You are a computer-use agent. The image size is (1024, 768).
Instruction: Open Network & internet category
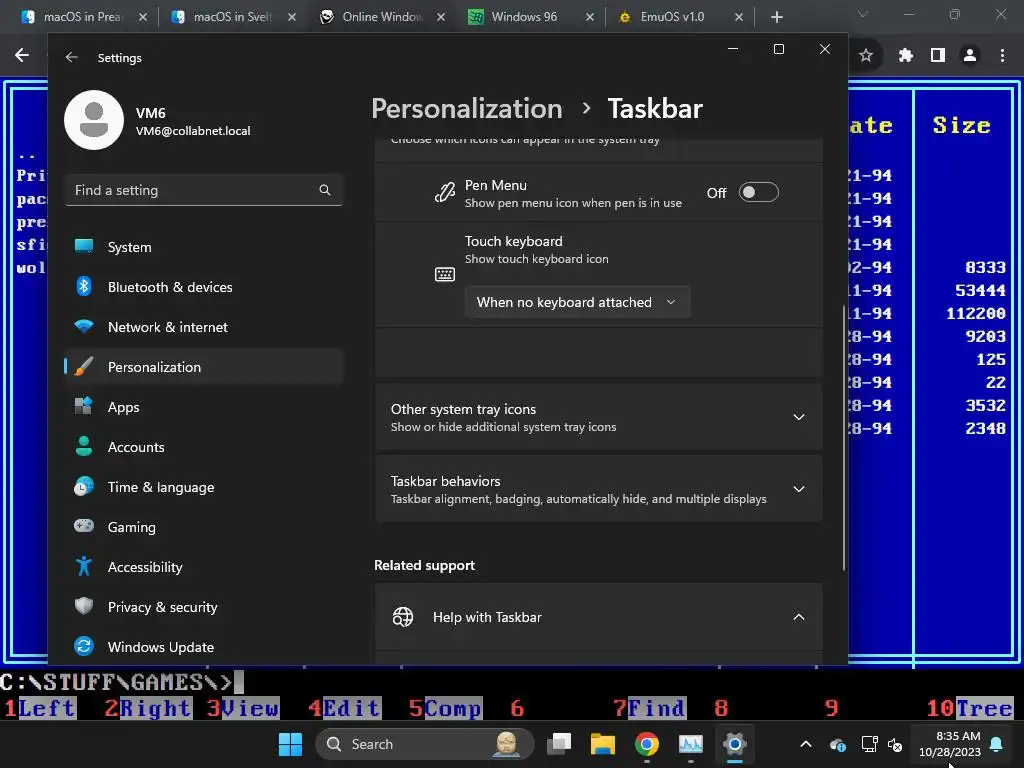pos(204,327)
